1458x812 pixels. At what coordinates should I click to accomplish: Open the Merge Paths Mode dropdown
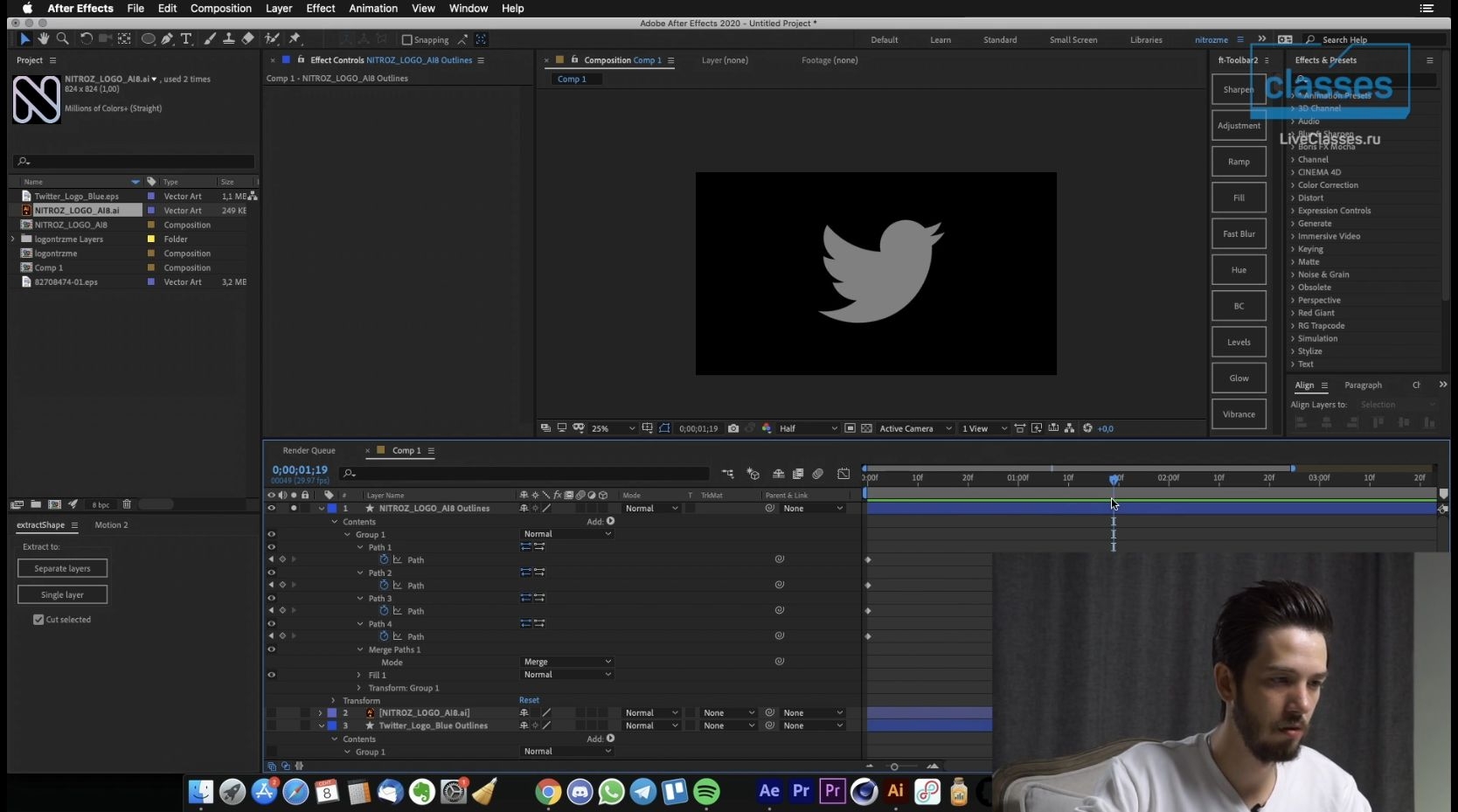567,662
